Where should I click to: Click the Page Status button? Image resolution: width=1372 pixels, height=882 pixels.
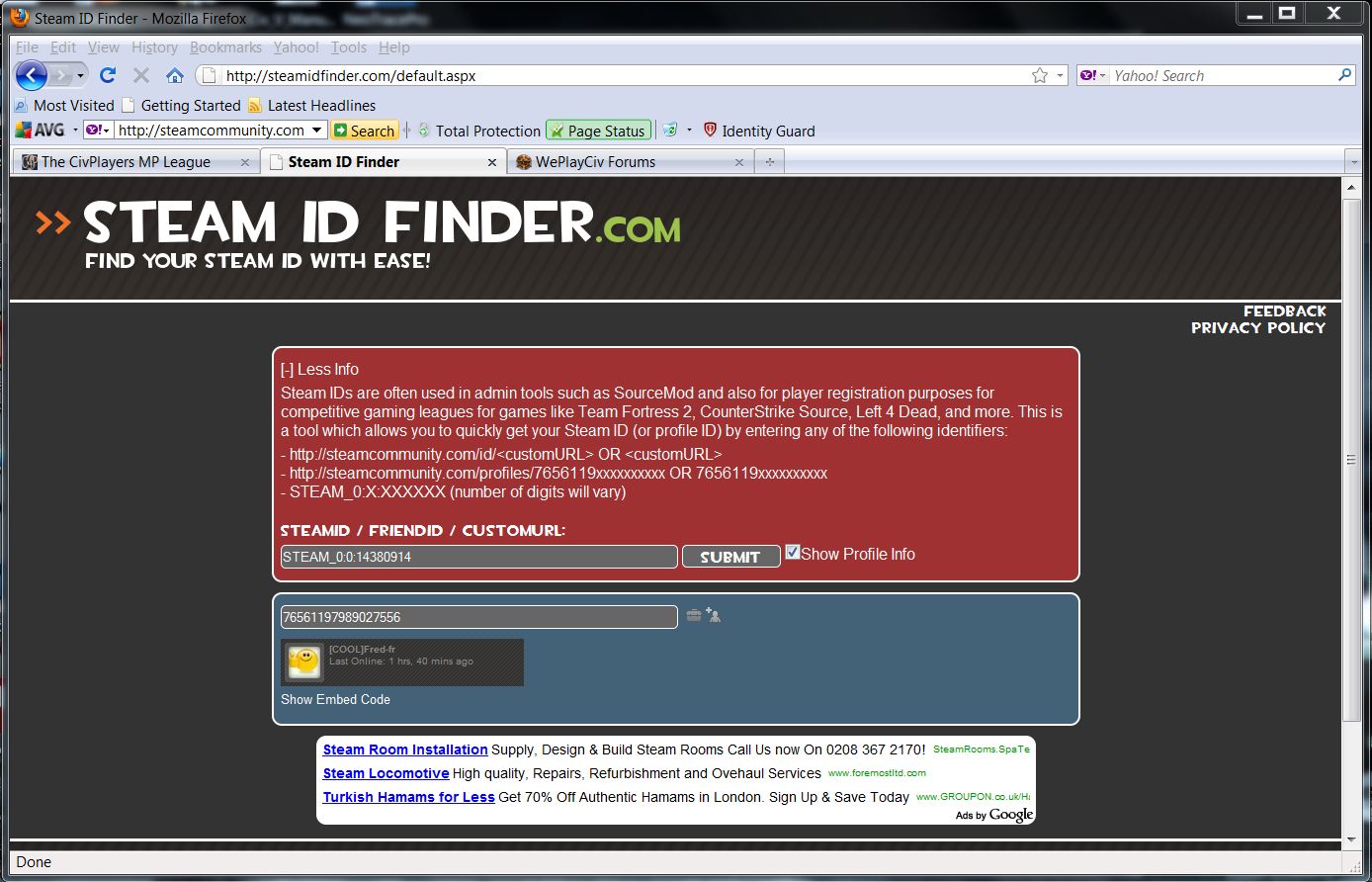(x=599, y=131)
